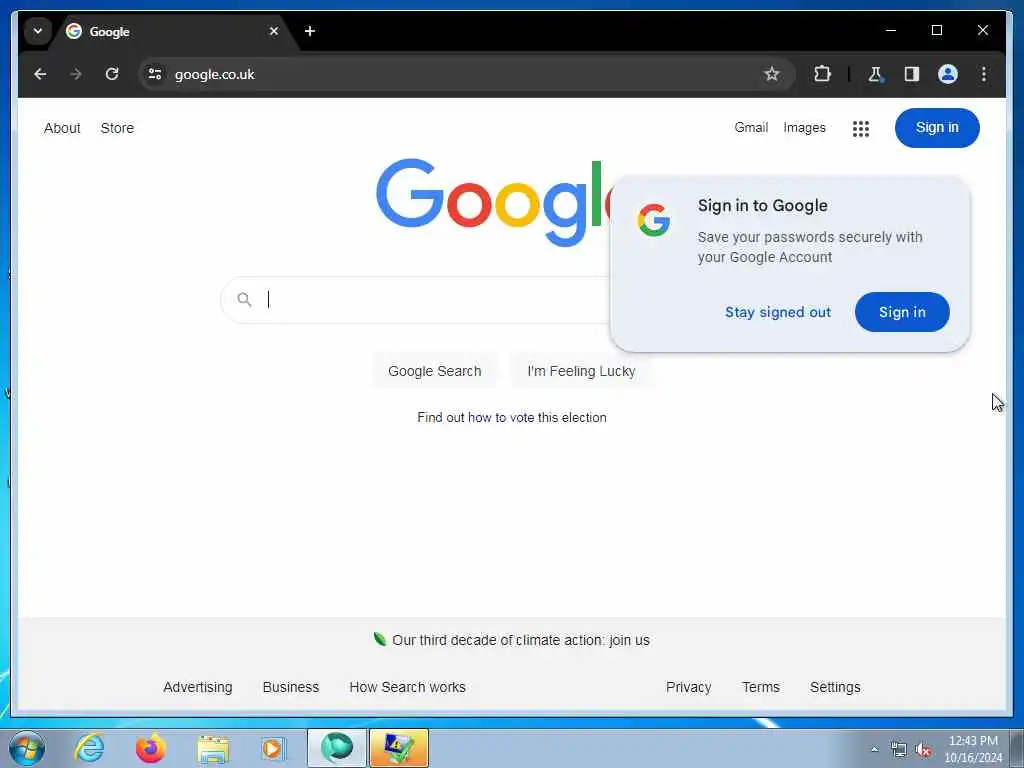1024x768 pixels.
Task: Open the clock showing 12:43 PM
Action: click(973, 749)
